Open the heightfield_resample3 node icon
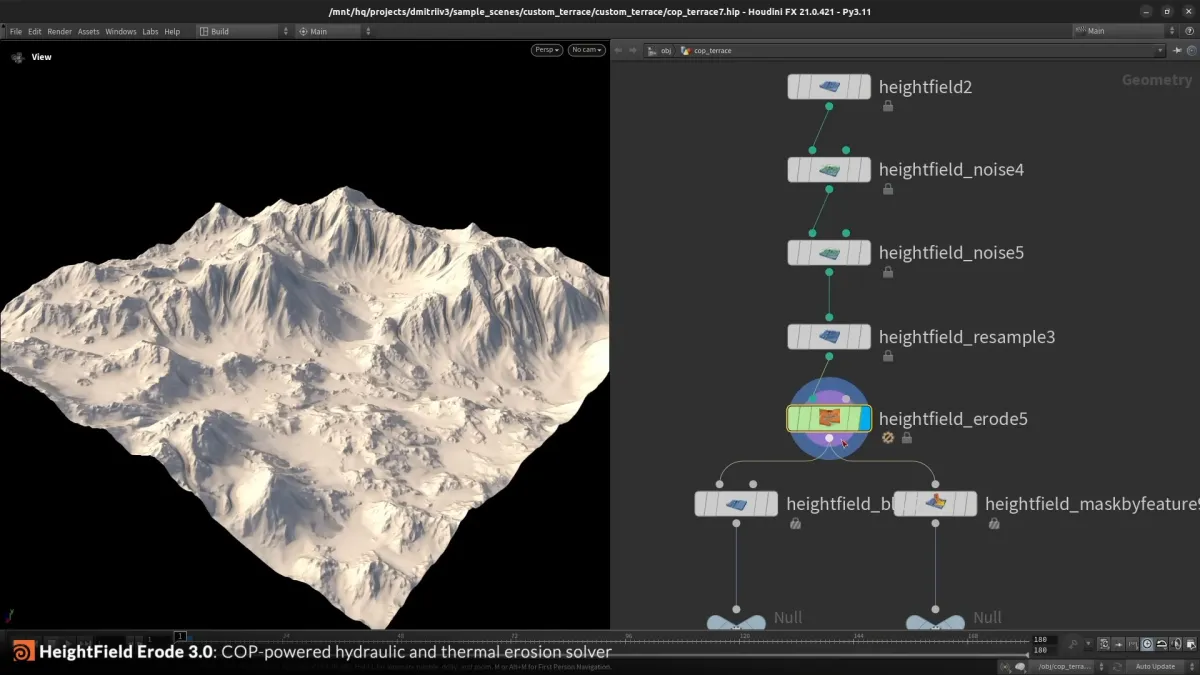Screen dimensions: 1200x675 click(x=828, y=336)
